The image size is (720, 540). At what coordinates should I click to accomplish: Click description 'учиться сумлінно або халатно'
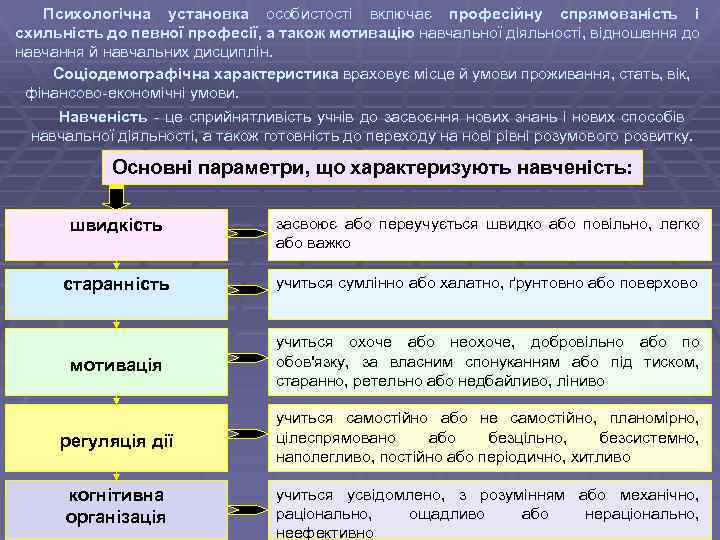click(489, 294)
